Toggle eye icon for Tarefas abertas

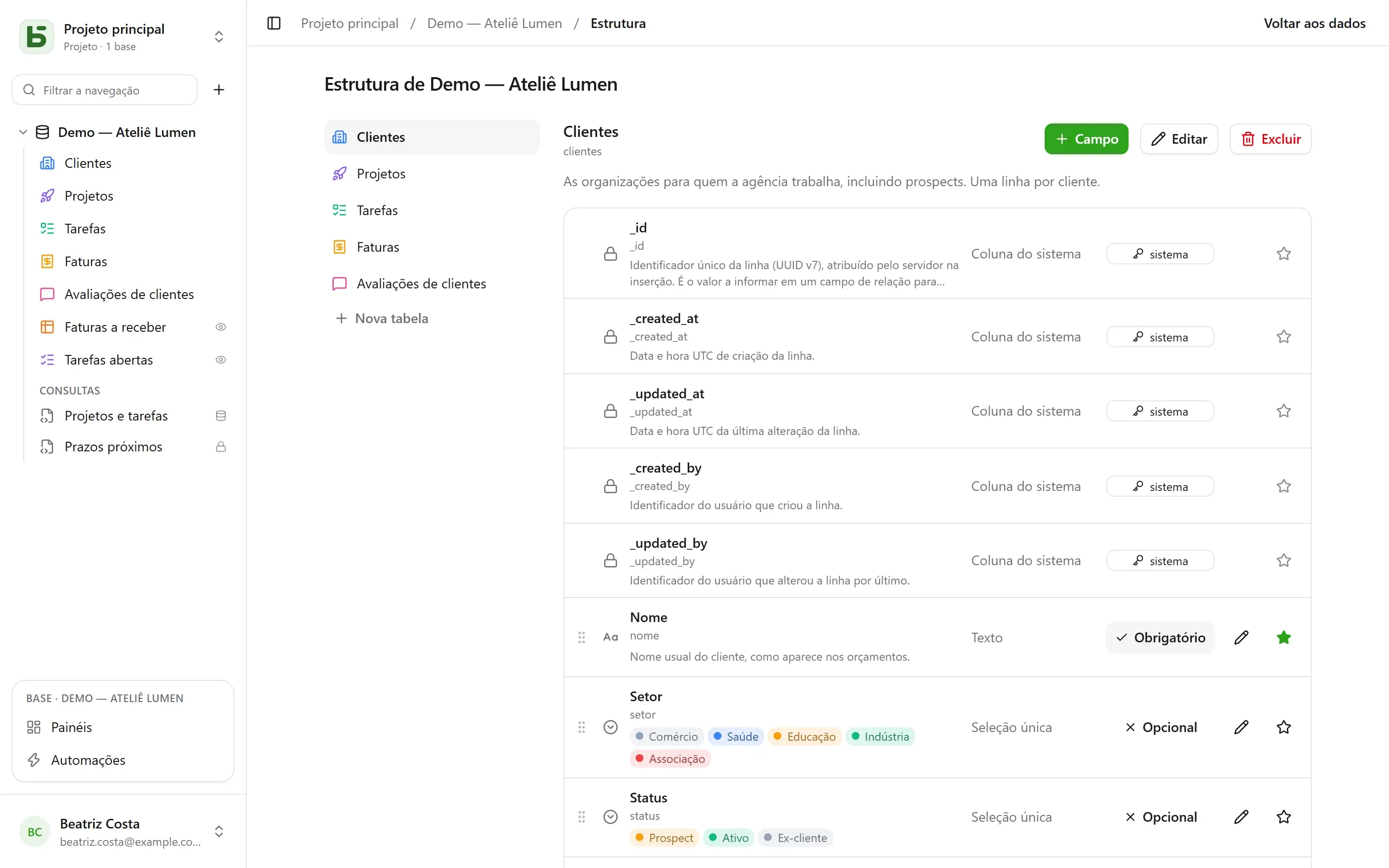(220, 360)
